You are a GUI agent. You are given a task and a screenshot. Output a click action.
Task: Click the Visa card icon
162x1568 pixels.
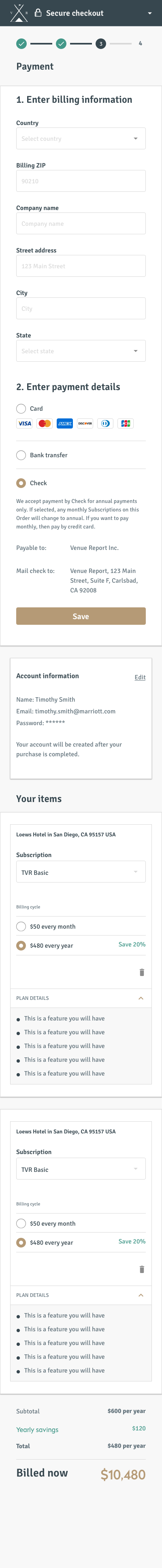(x=24, y=423)
